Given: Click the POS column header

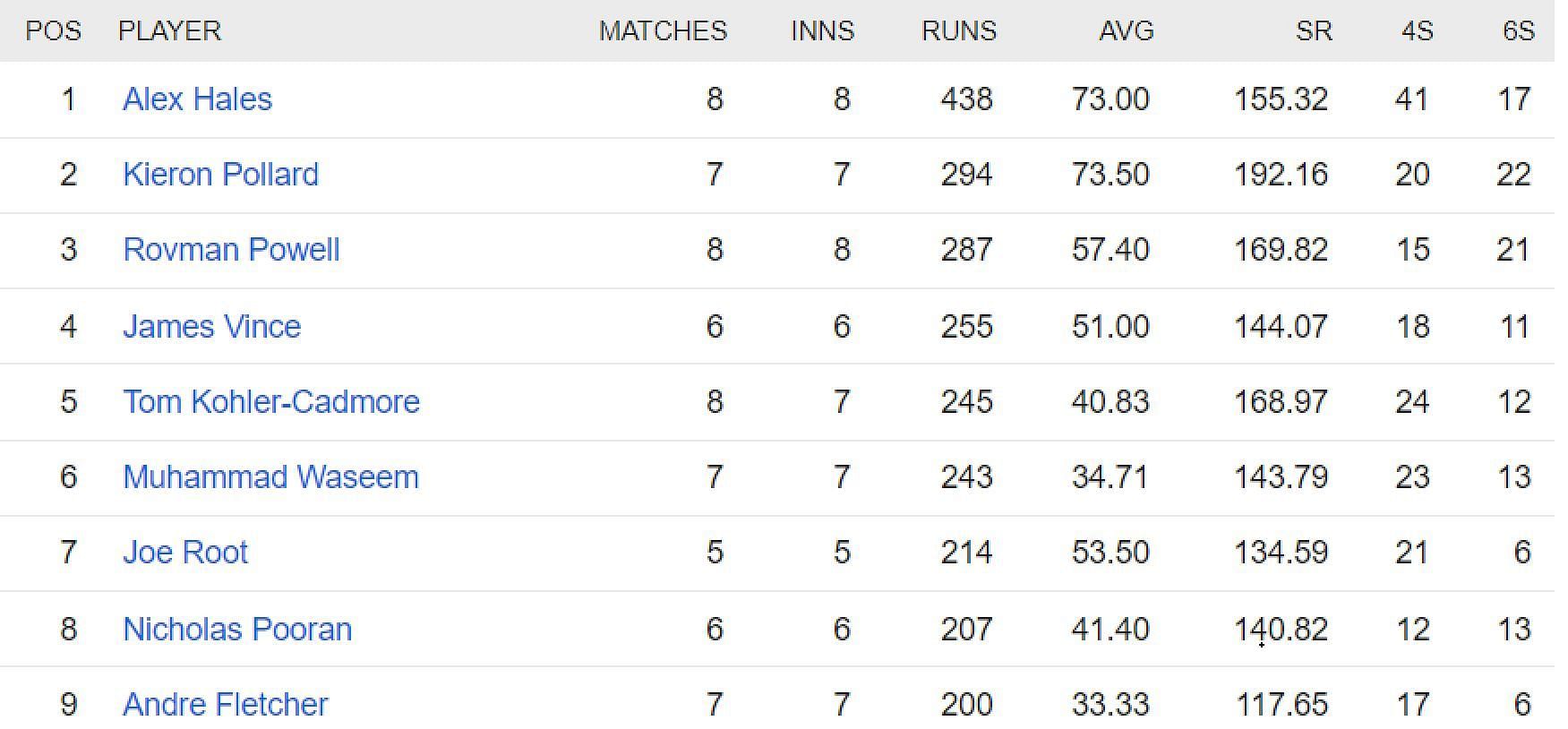Looking at the screenshot, I should (x=53, y=31).
